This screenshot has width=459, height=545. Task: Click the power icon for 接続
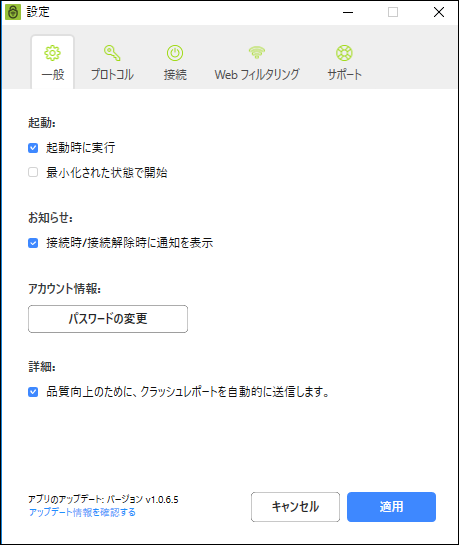pos(175,53)
